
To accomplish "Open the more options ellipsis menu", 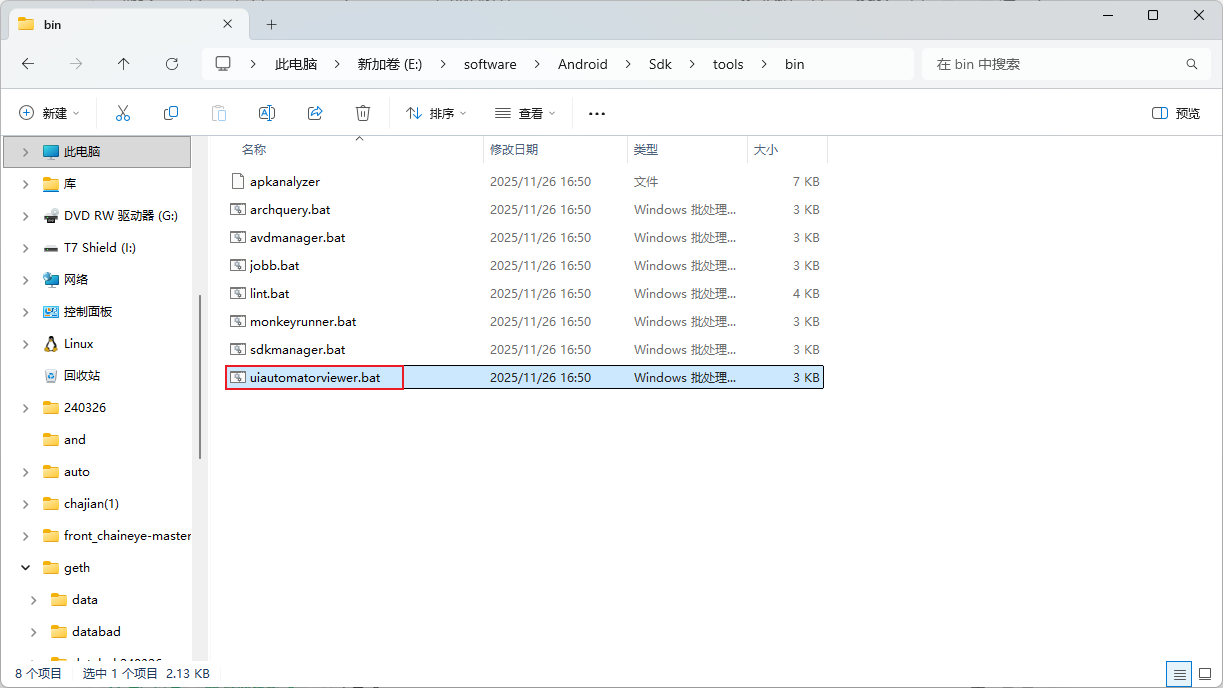I will 597,113.
